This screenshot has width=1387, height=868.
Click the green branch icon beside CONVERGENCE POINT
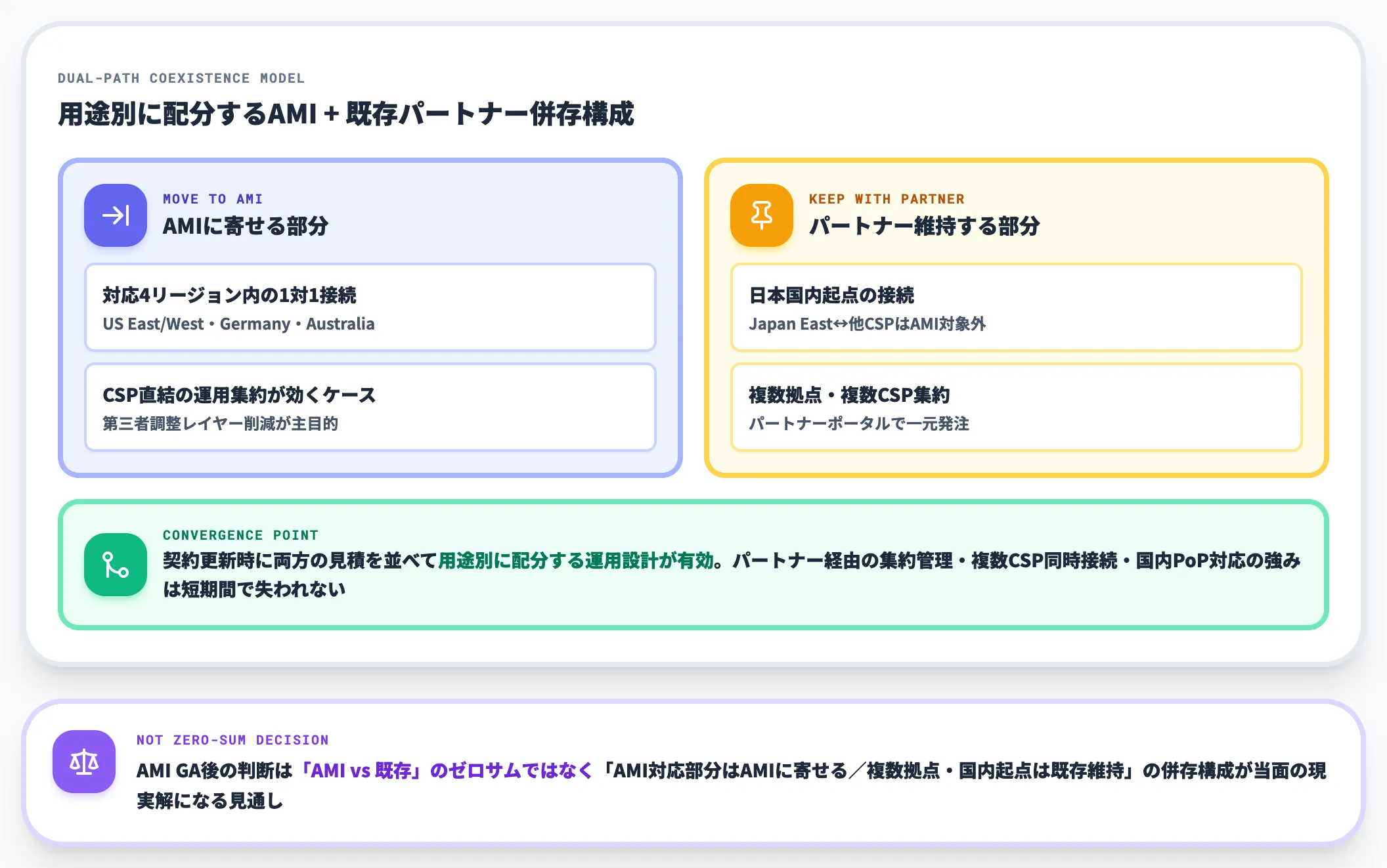tap(116, 565)
